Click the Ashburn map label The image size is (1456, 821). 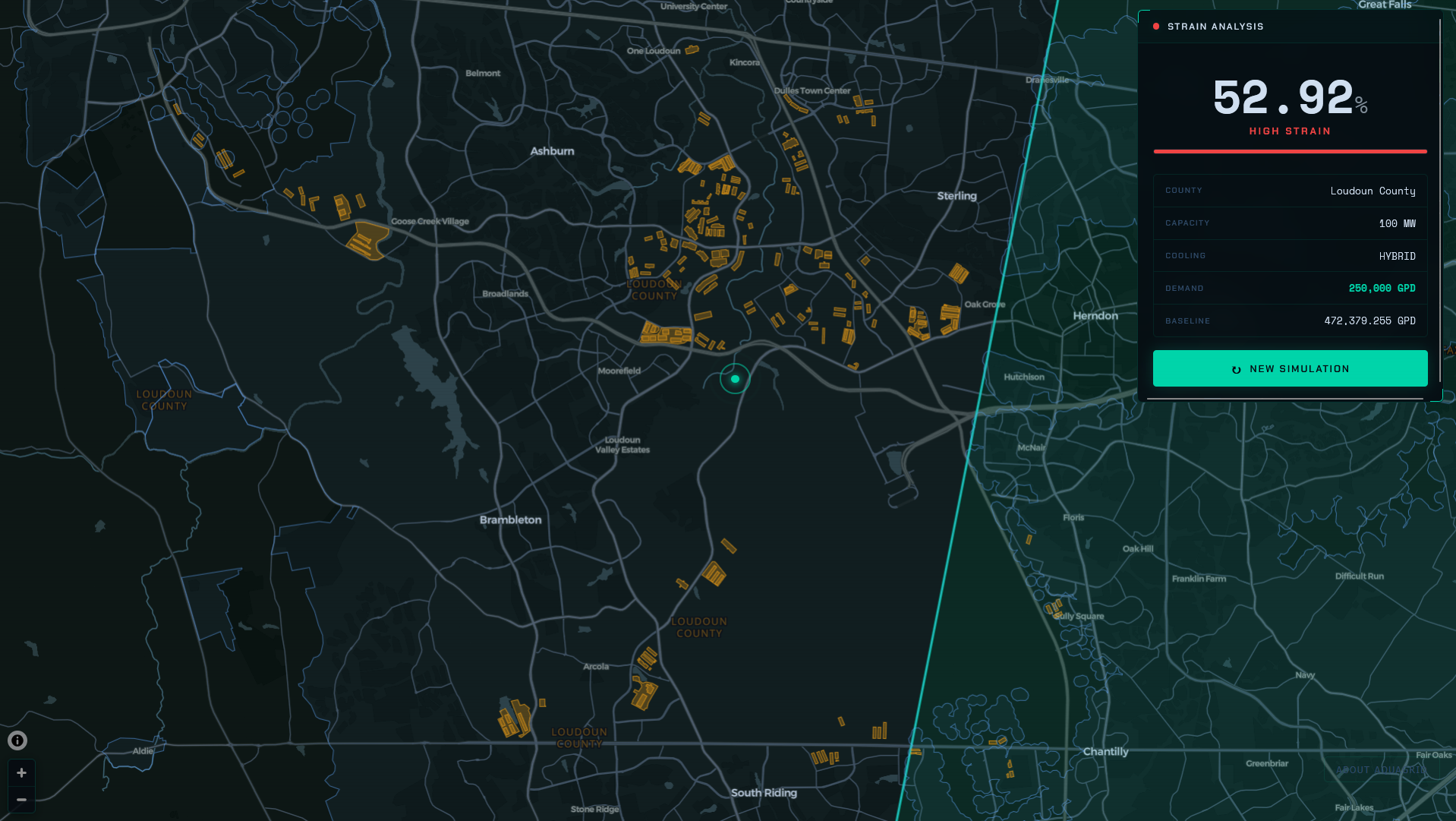(x=552, y=151)
